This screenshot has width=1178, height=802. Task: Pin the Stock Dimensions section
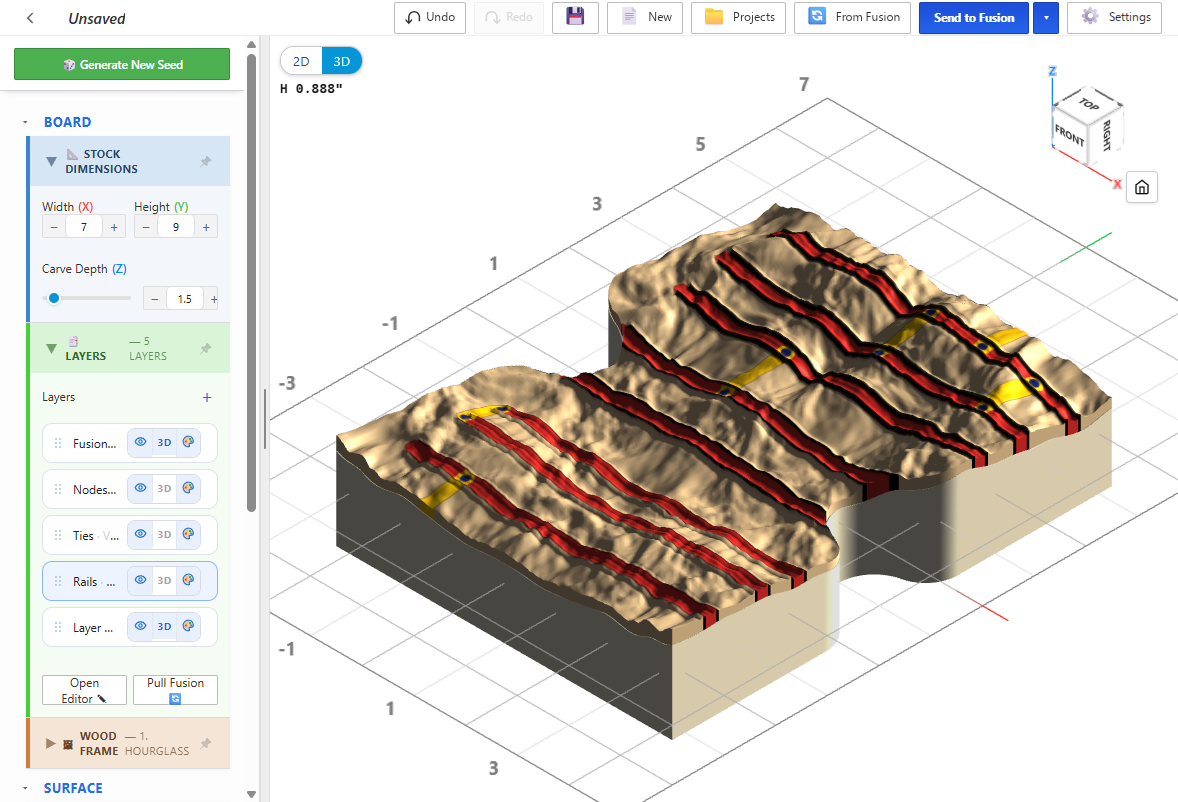[206, 161]
